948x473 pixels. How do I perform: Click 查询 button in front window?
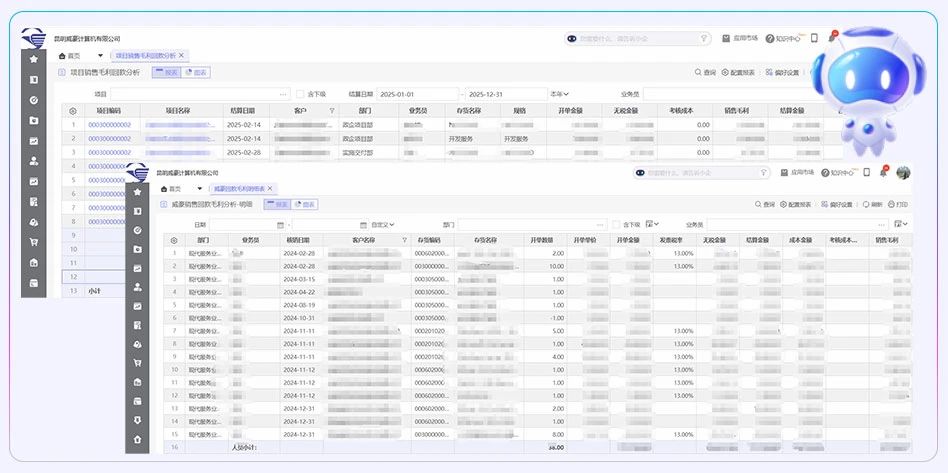point(764,204)
